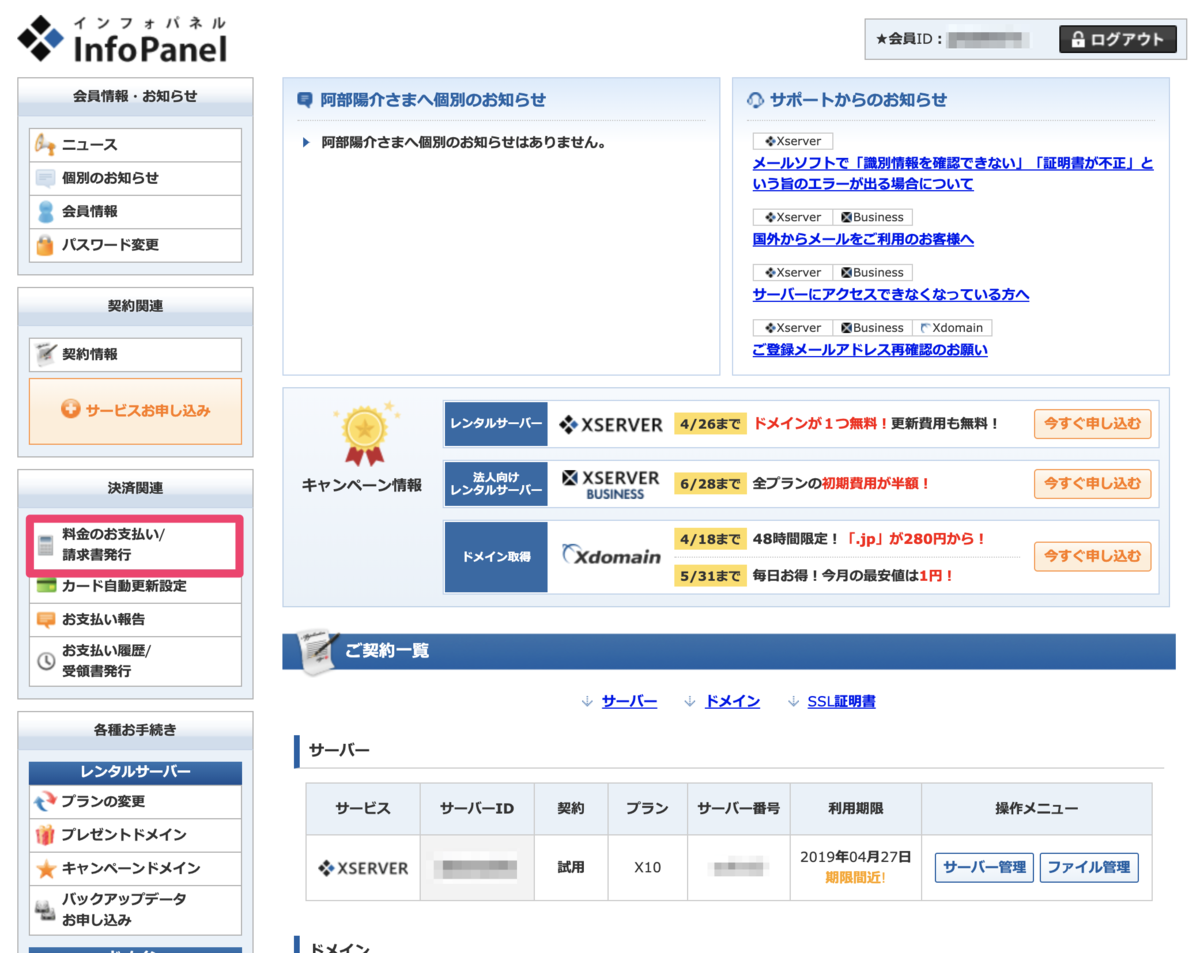1200x953 pixels.
Task: Open the サーバーにアクセスできなくなっている方へ link
Action: [891, 294]
